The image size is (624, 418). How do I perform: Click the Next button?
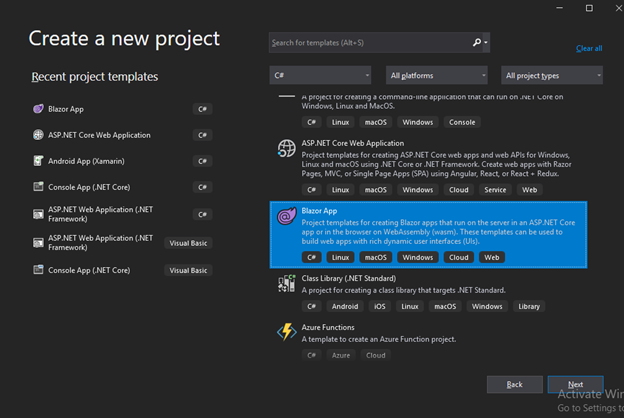point(575,384)
